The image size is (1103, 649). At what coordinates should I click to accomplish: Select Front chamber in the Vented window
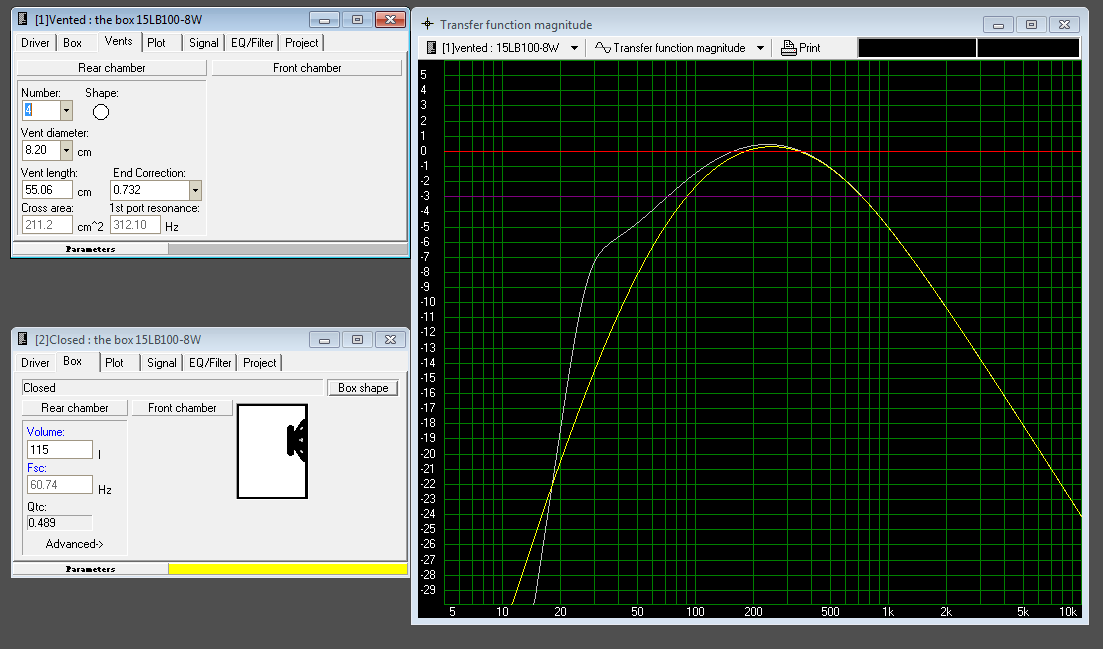307,68
